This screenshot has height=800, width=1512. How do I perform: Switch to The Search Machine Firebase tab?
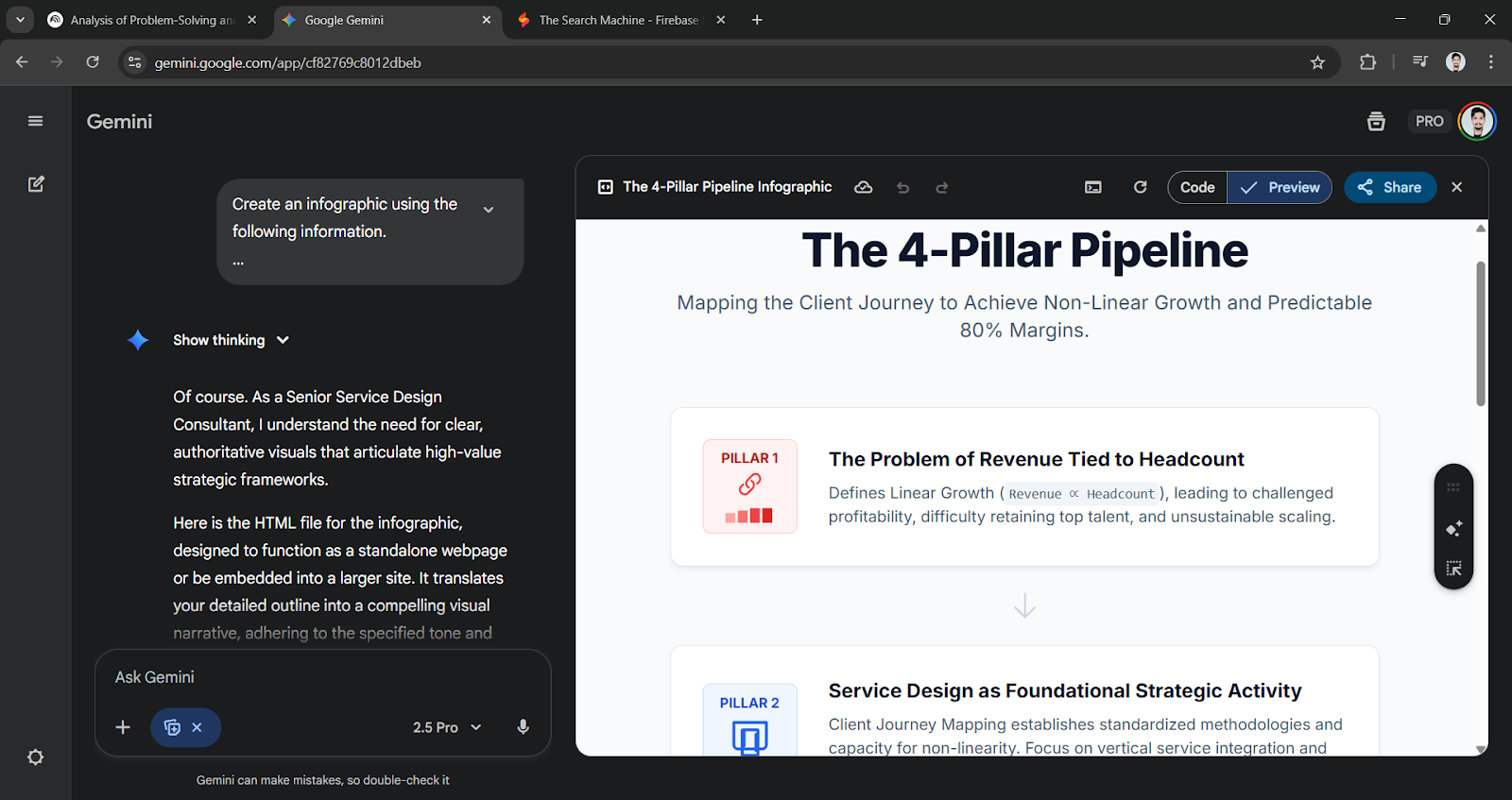click(617, 20)
